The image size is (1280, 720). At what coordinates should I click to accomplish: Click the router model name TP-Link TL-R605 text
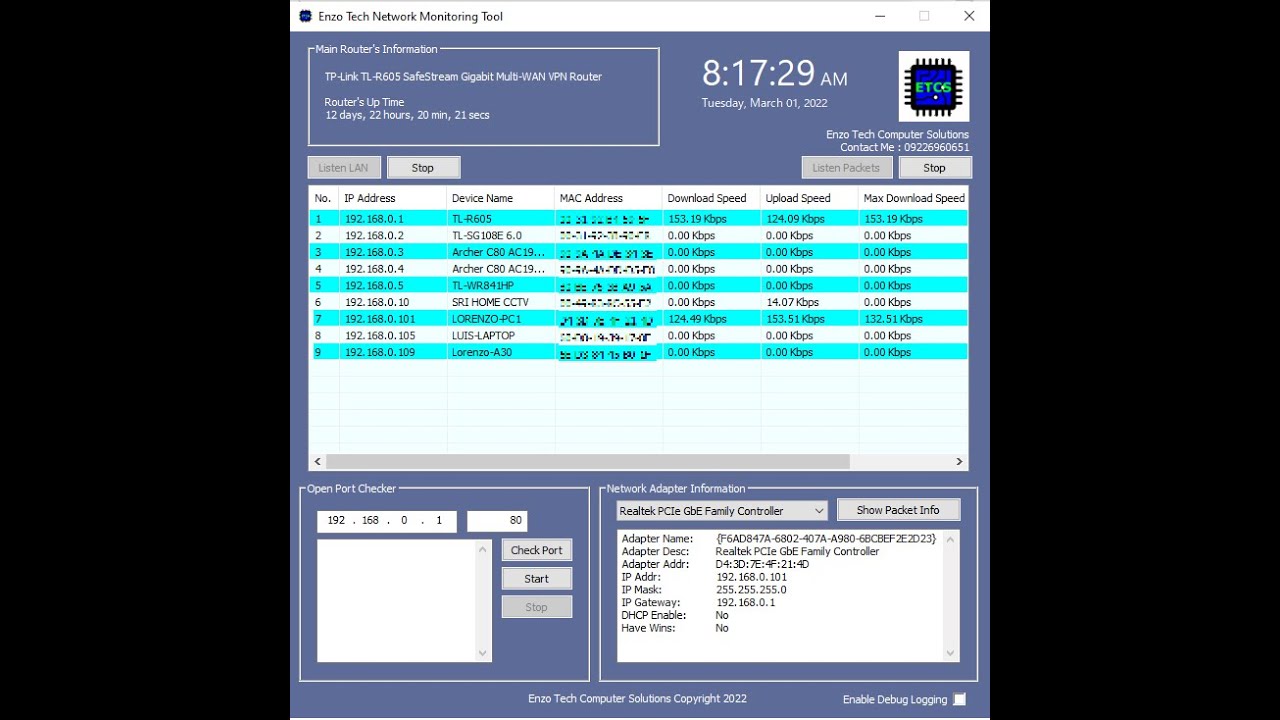[x=463, y=77]
